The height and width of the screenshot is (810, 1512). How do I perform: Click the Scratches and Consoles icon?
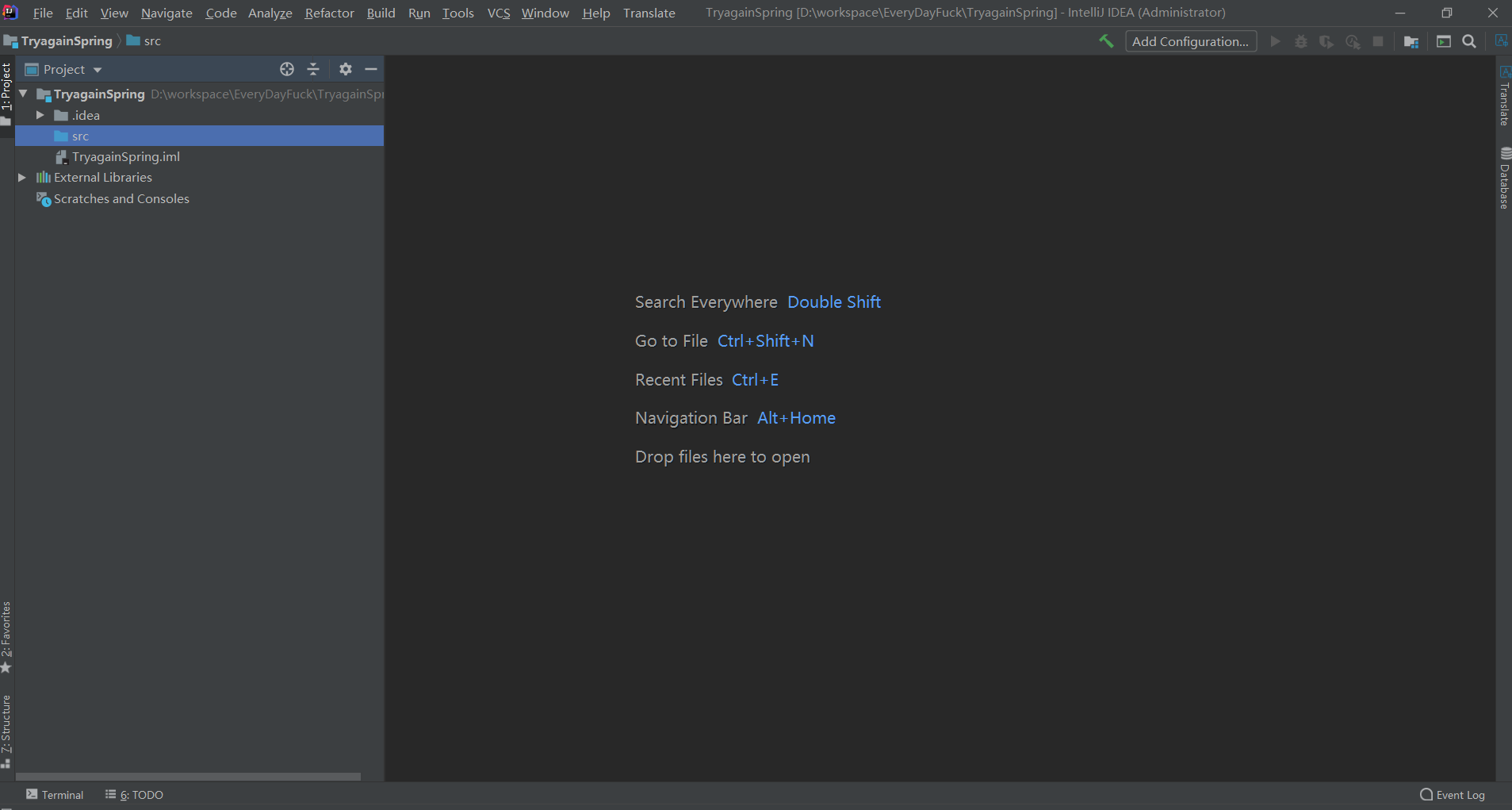click(44, 199)
